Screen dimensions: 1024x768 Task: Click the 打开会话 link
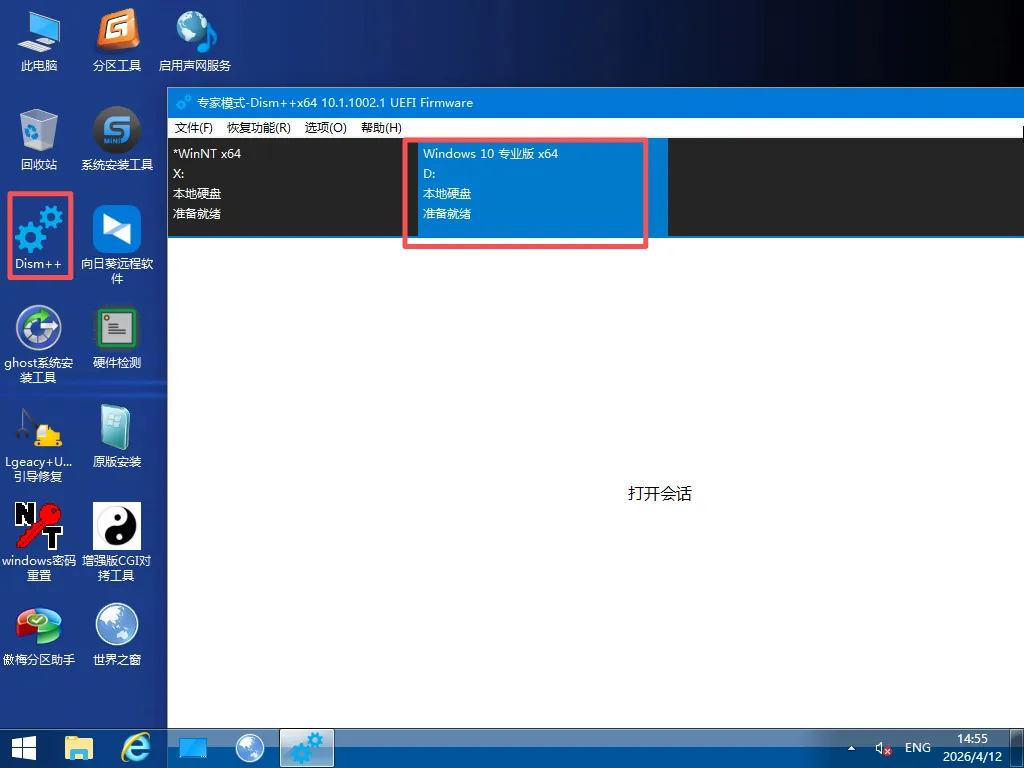point(660,494)
